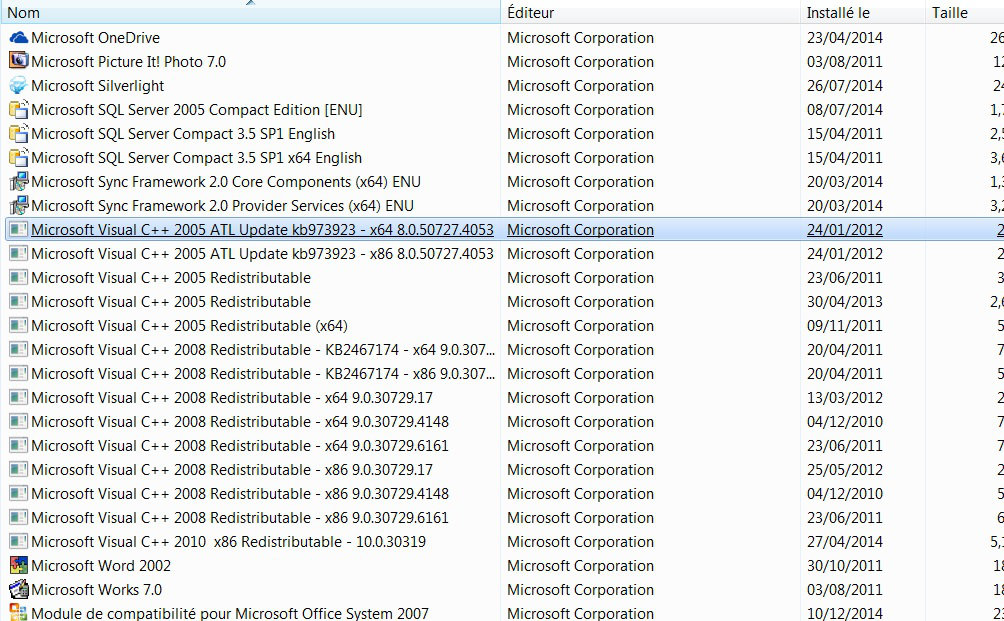Viewport: 1004px width, 621px height.
Task: Click install date 09/11/2011
Action: point(845,326)
